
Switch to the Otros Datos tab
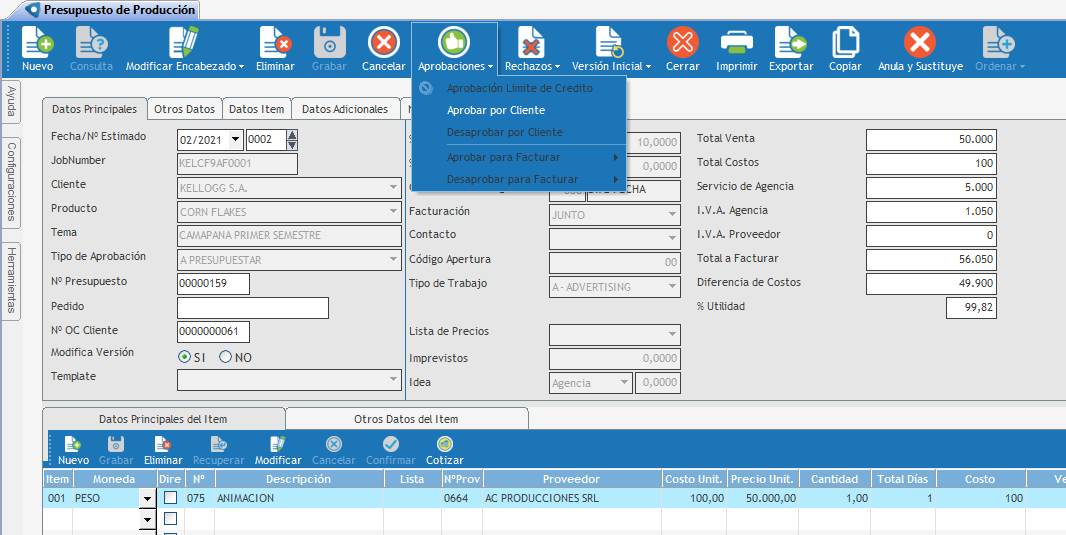184,109
